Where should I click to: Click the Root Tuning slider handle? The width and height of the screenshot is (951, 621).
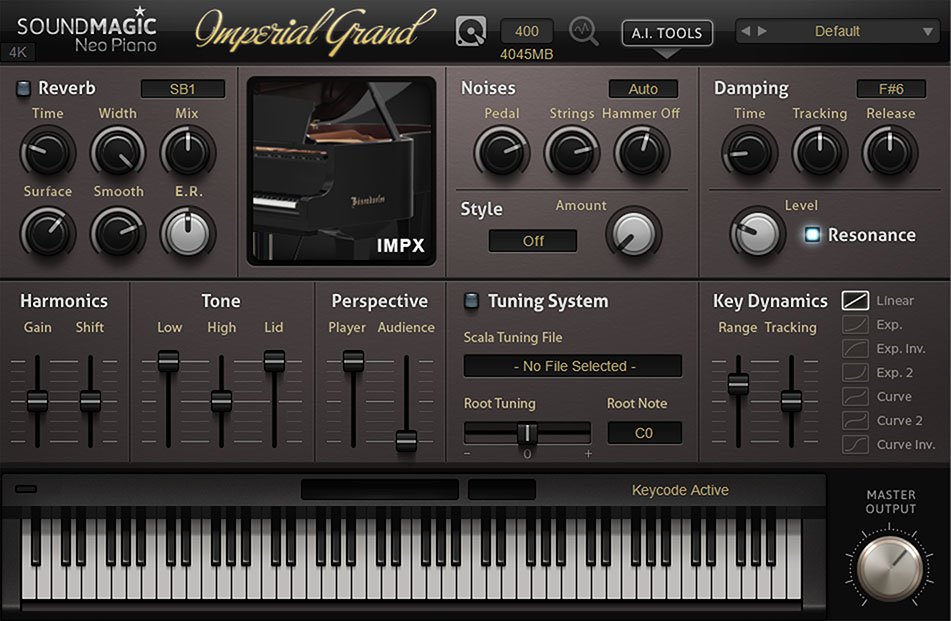(528, 433)
